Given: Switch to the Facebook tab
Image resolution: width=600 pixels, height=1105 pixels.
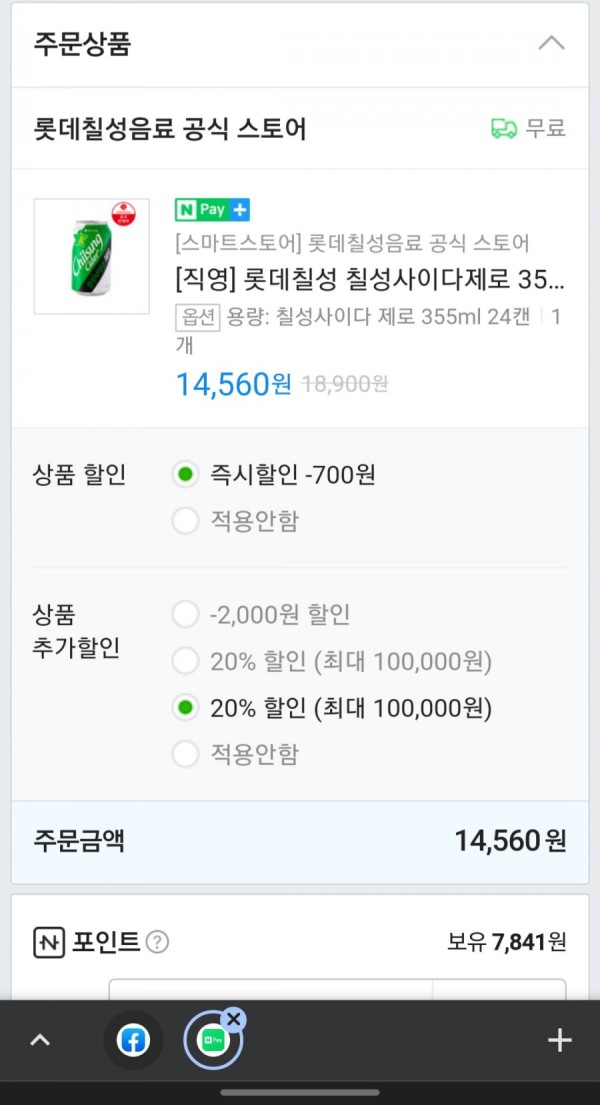Looking at the screenshot, I should (x=133, y=1041).
